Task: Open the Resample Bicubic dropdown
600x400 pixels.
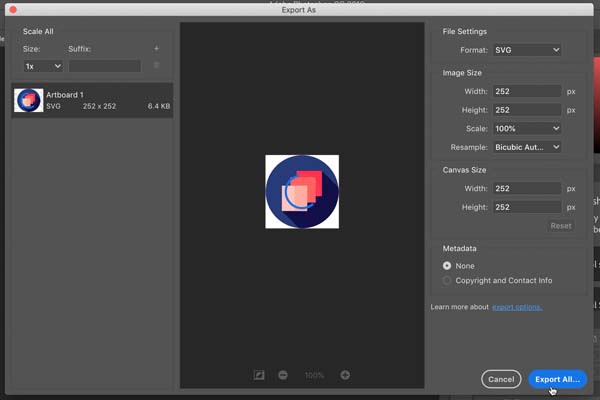Action: point(527,147)
